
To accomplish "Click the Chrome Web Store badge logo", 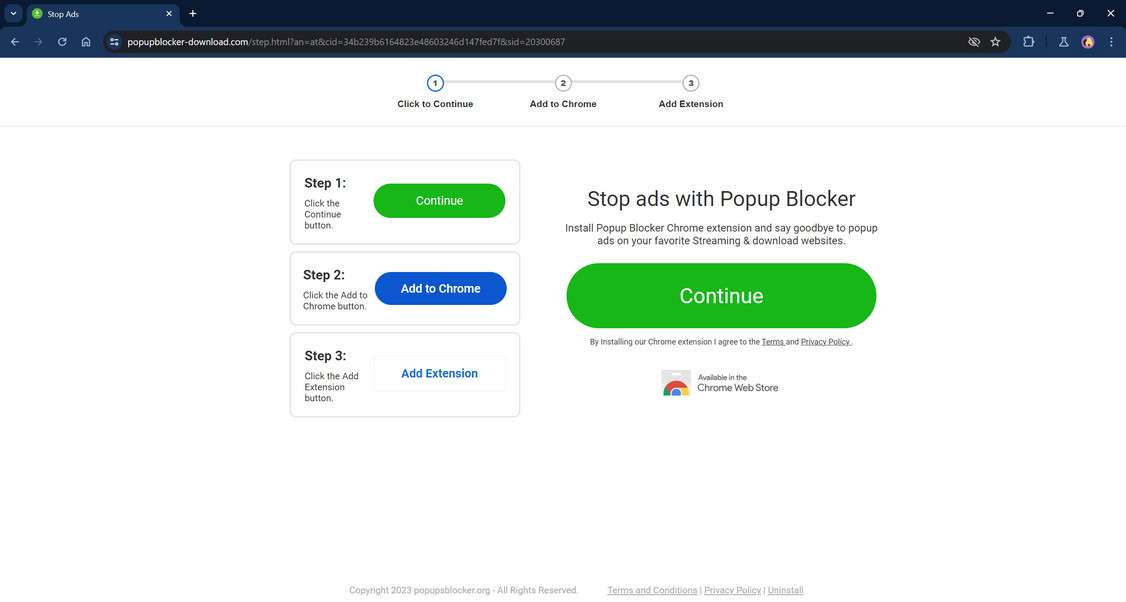I will pyautogui.click(x=676, y=382).
